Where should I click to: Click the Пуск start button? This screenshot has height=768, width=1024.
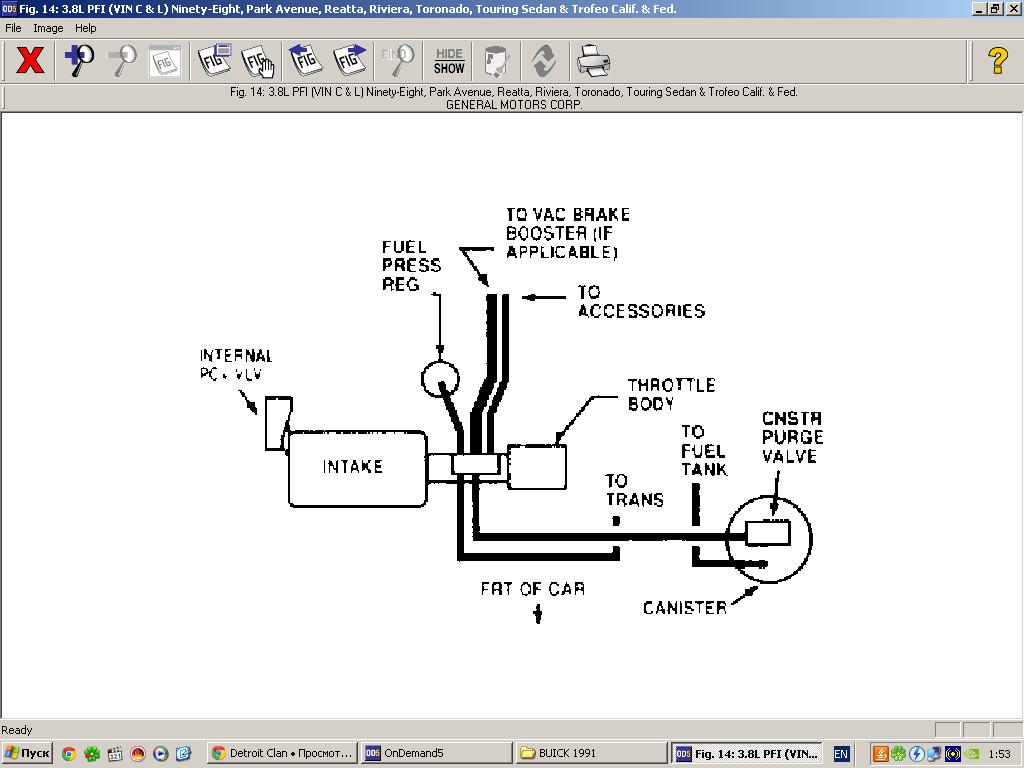pyautogui.click(x=26, y=753)
